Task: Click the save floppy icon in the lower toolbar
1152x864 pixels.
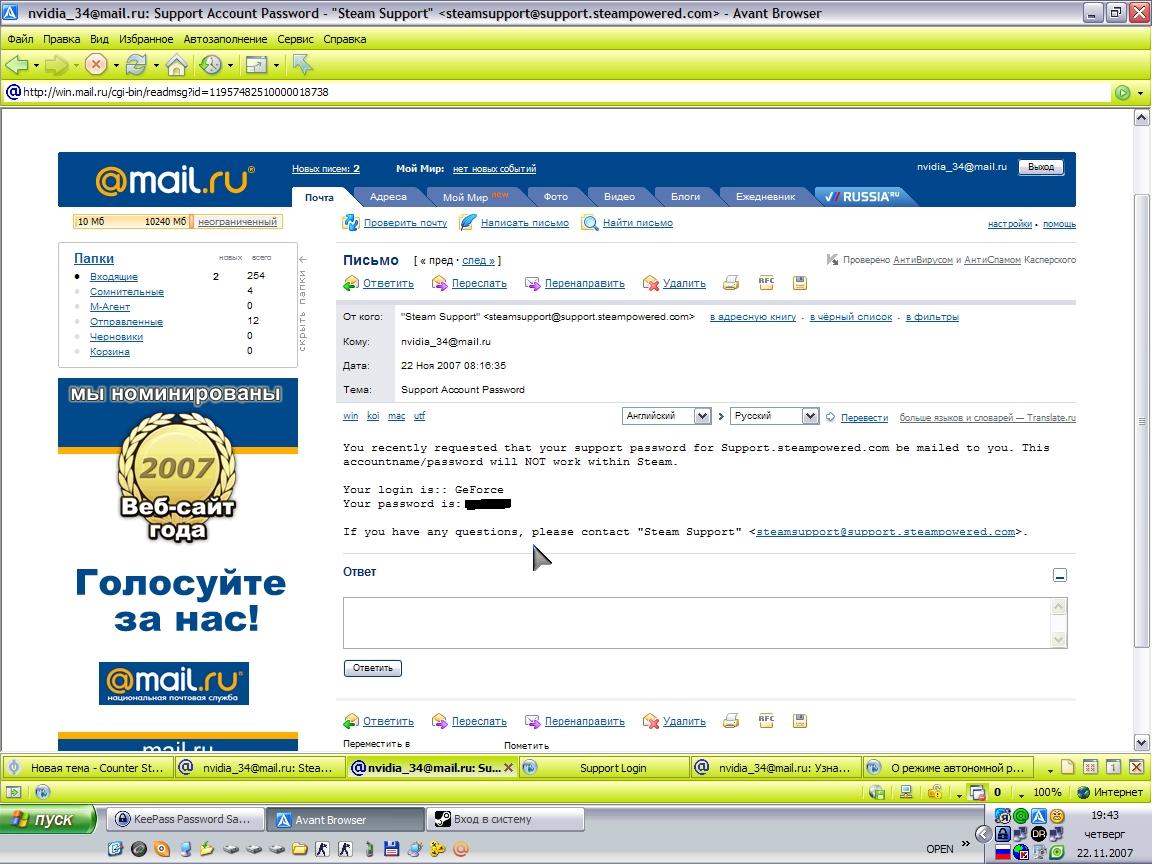Action: tap(800, 721)
